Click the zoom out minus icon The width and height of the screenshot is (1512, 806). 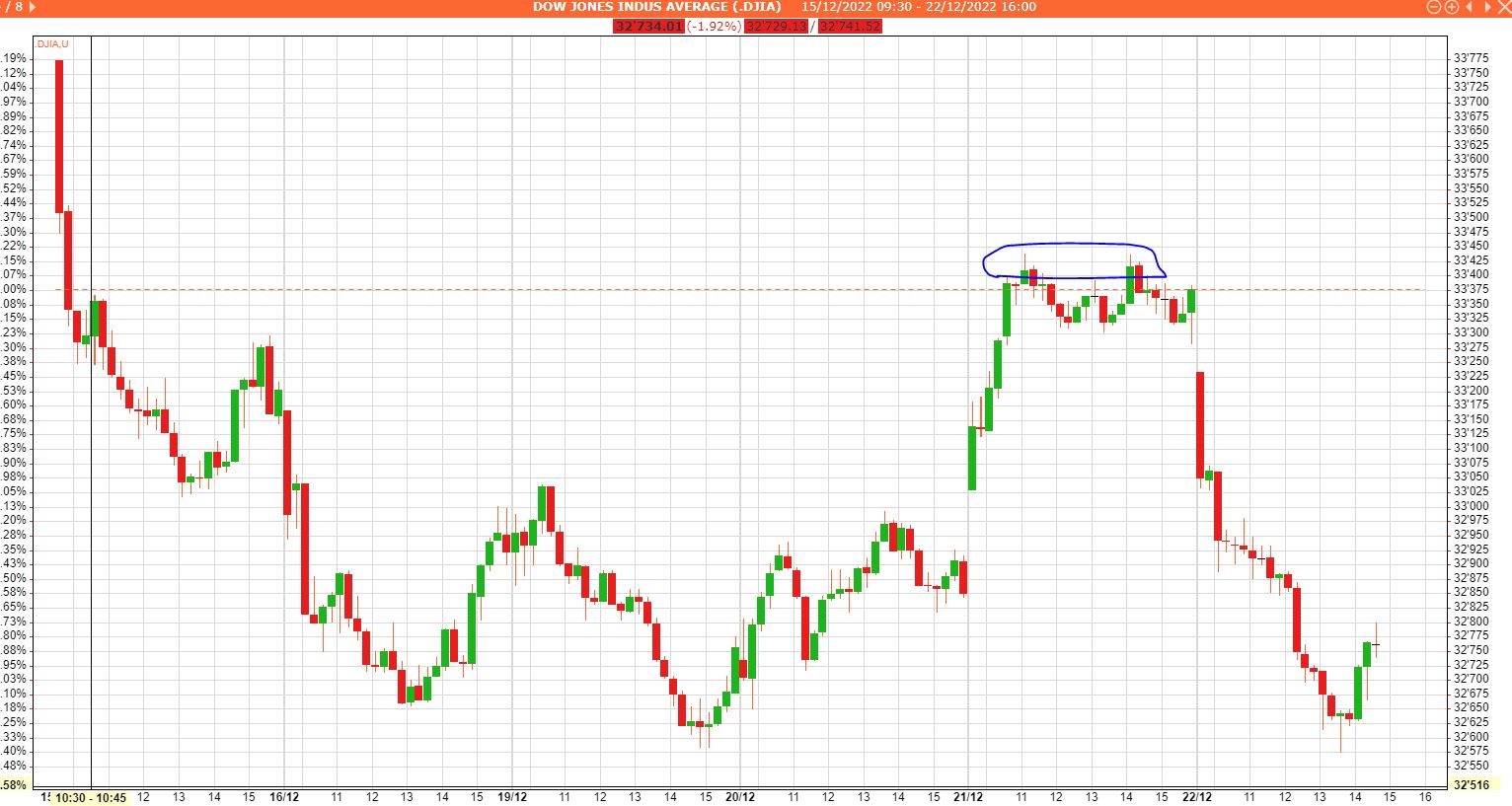pyautogui.click(x=1434, y=7)
